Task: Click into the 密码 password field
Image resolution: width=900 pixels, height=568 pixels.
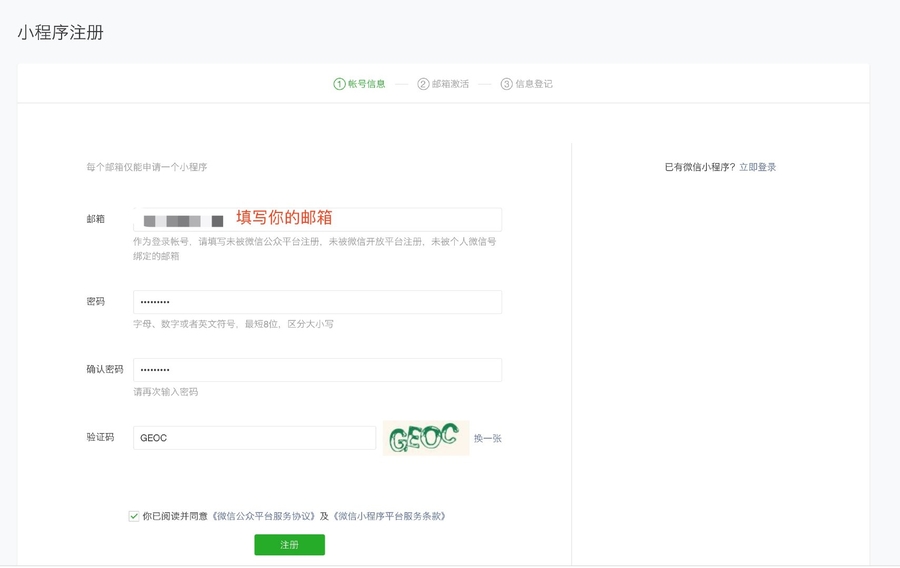Action: [x=317, y=302]
